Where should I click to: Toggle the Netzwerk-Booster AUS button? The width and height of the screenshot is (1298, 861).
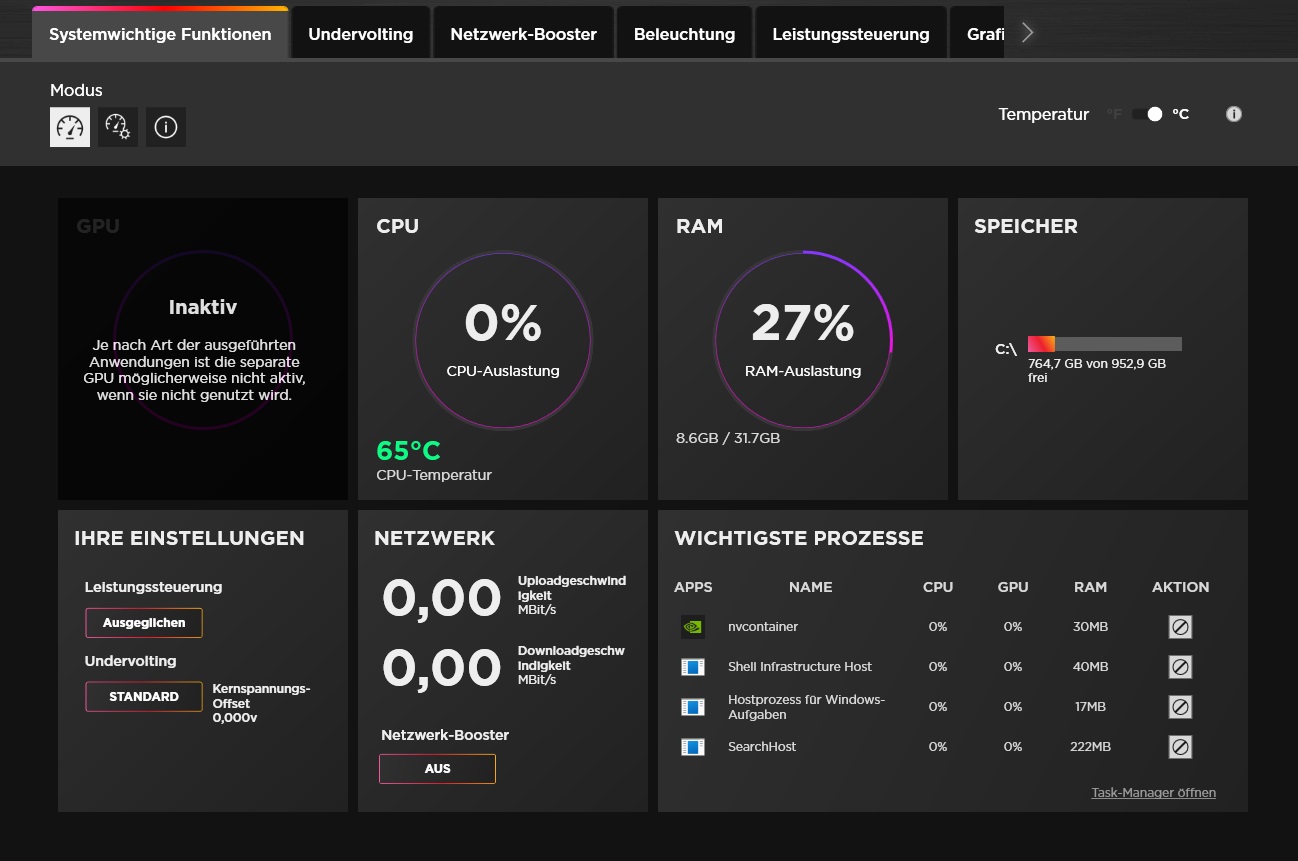click(x=437, y=769)
